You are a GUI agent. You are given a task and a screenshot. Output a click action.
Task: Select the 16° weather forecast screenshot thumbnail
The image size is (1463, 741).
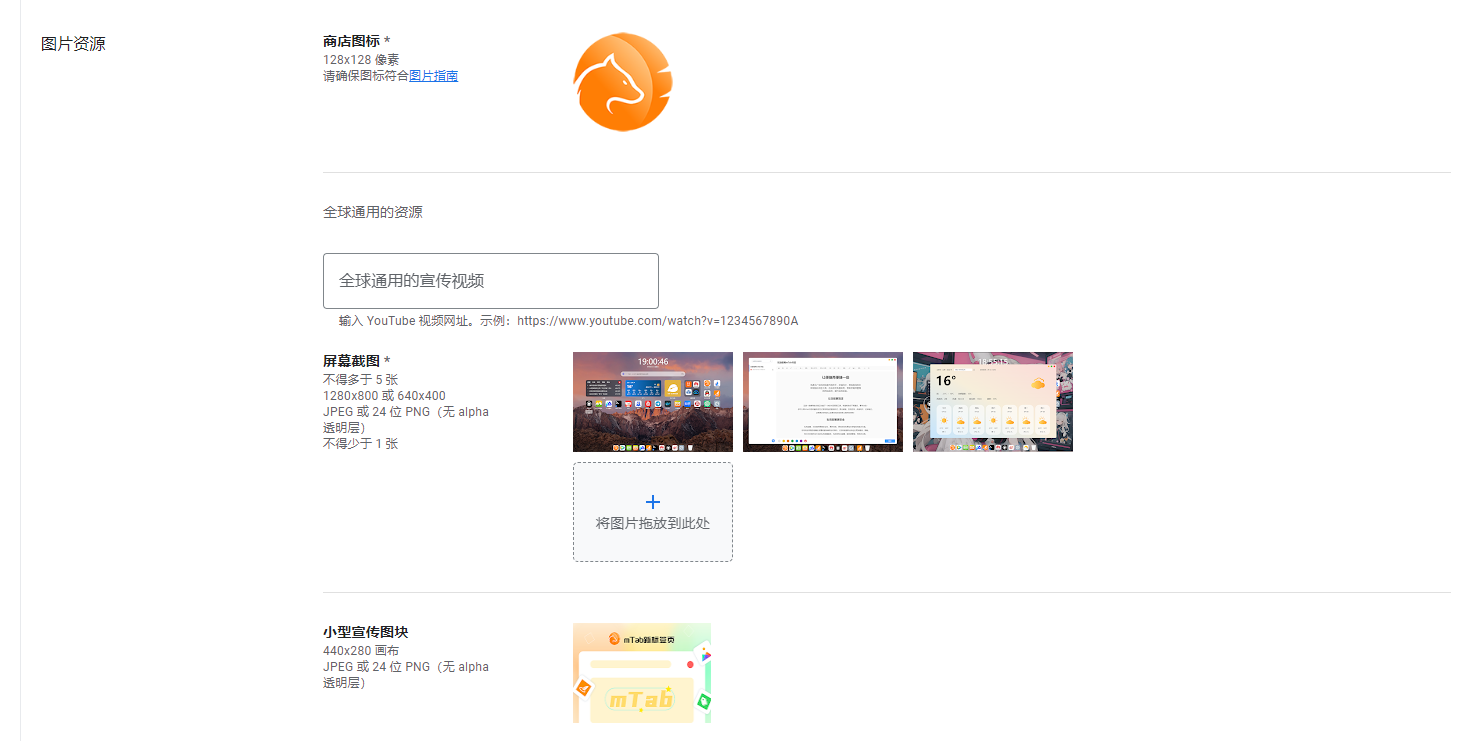992,401
